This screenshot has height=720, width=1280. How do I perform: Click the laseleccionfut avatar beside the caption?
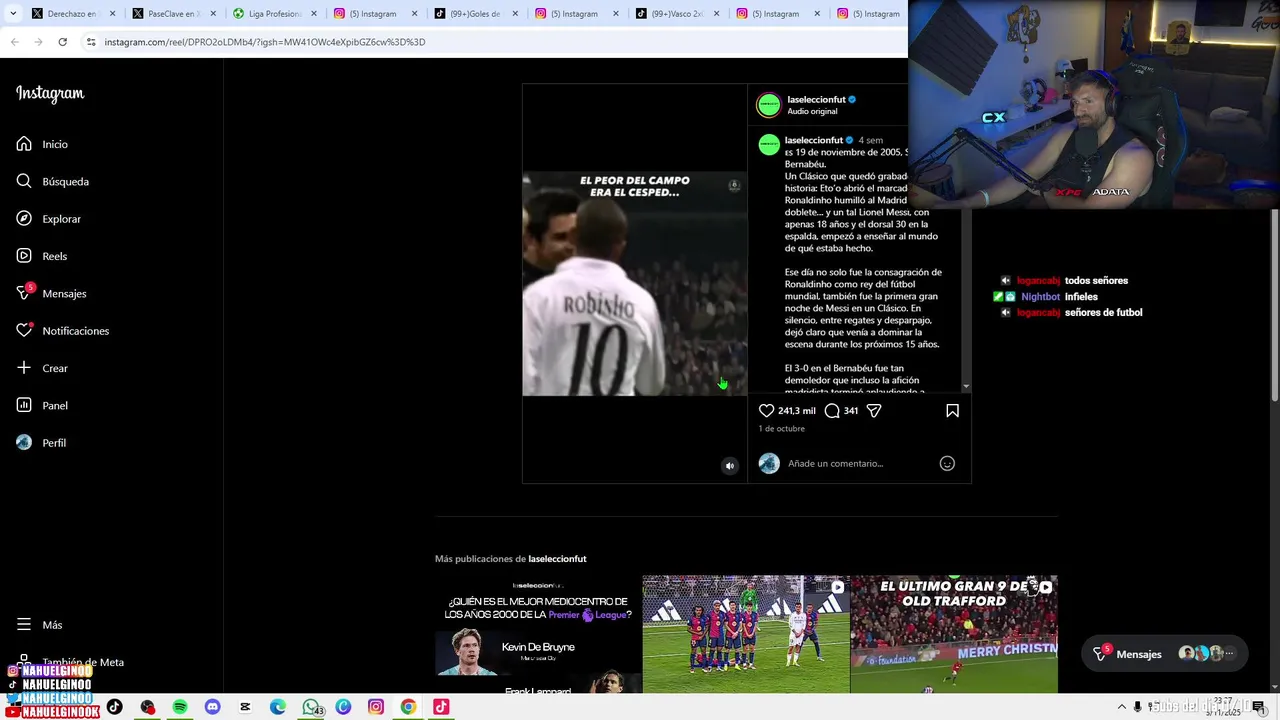click(x=769, y=145)
